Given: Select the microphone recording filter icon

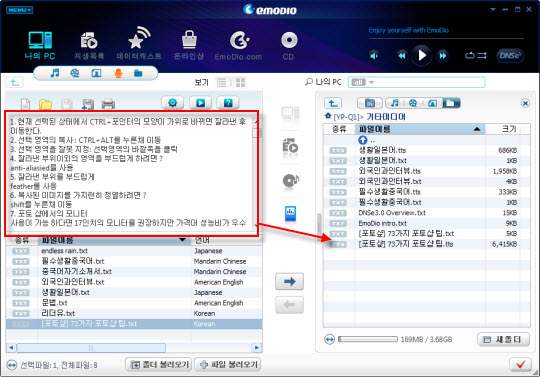Looking at the screenshot, I should 118,73.
